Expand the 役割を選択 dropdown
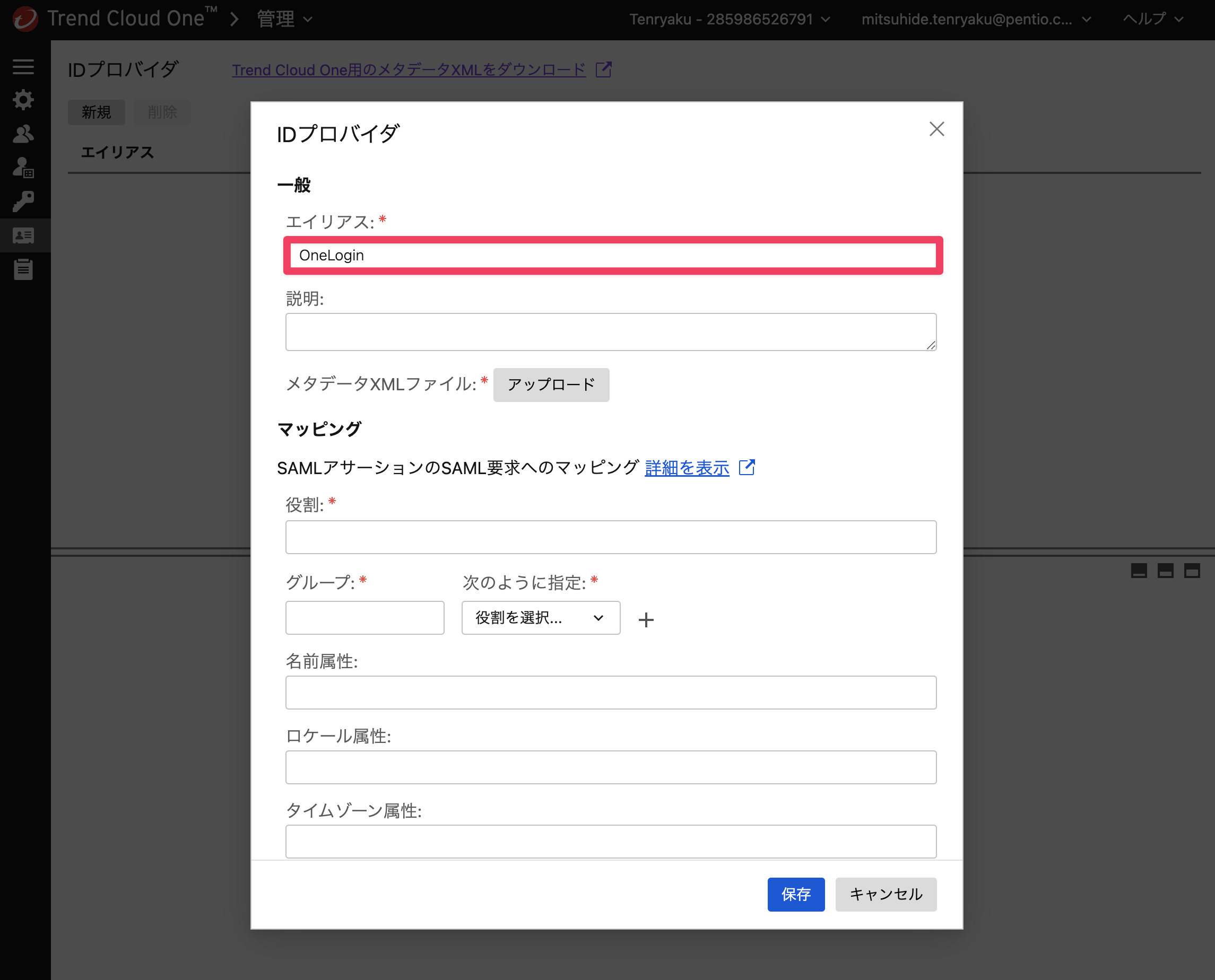This screenshot has height=980, width=1215. [541, 618]
